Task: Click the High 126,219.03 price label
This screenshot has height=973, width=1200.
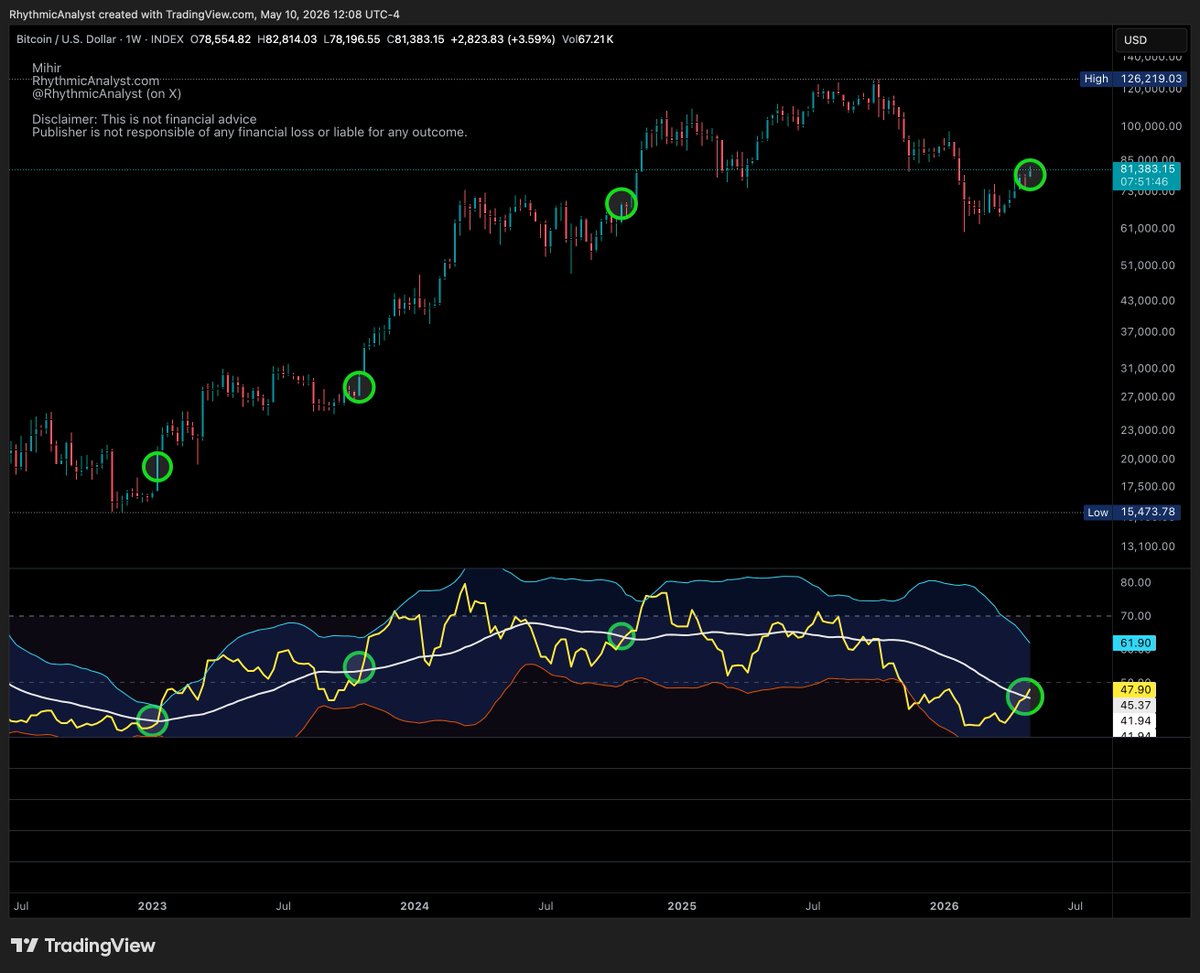Action: click(x=1133, y=78)
